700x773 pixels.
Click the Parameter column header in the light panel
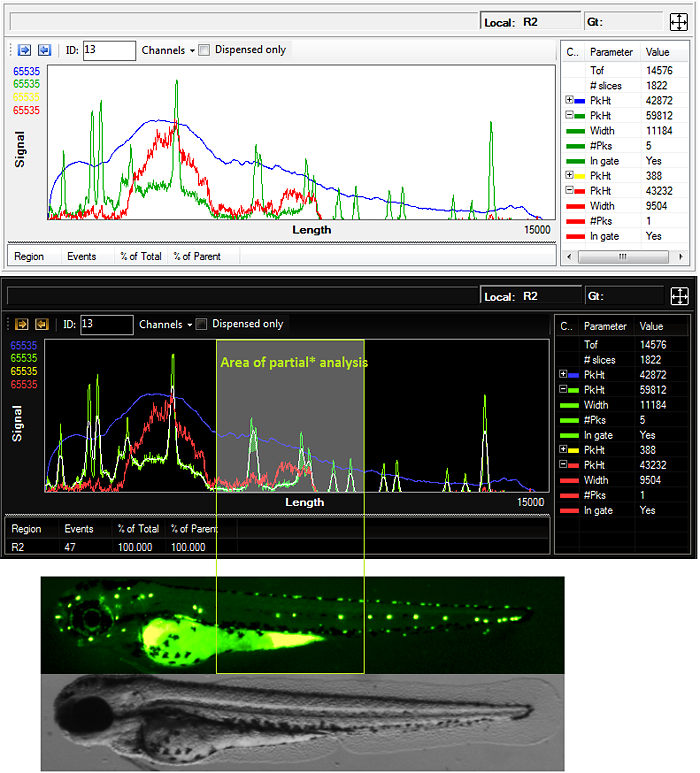pos(611,51)
